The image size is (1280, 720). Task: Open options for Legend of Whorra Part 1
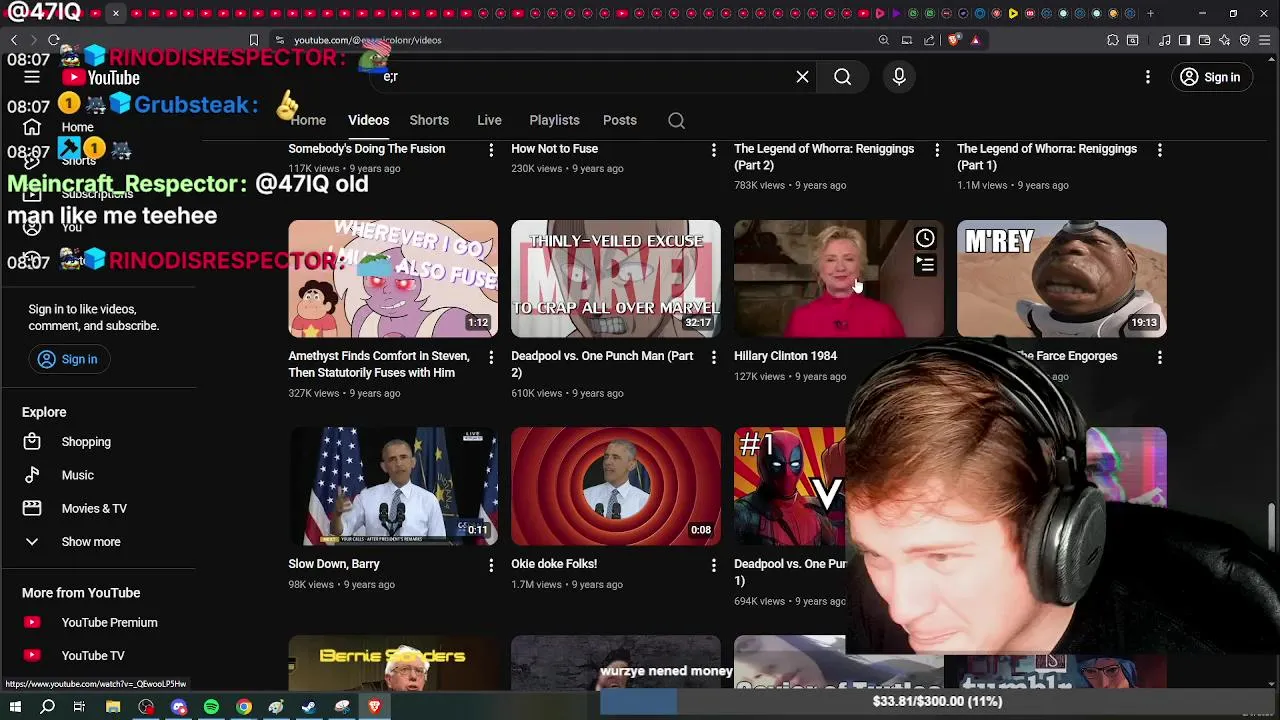point(1159,150)
